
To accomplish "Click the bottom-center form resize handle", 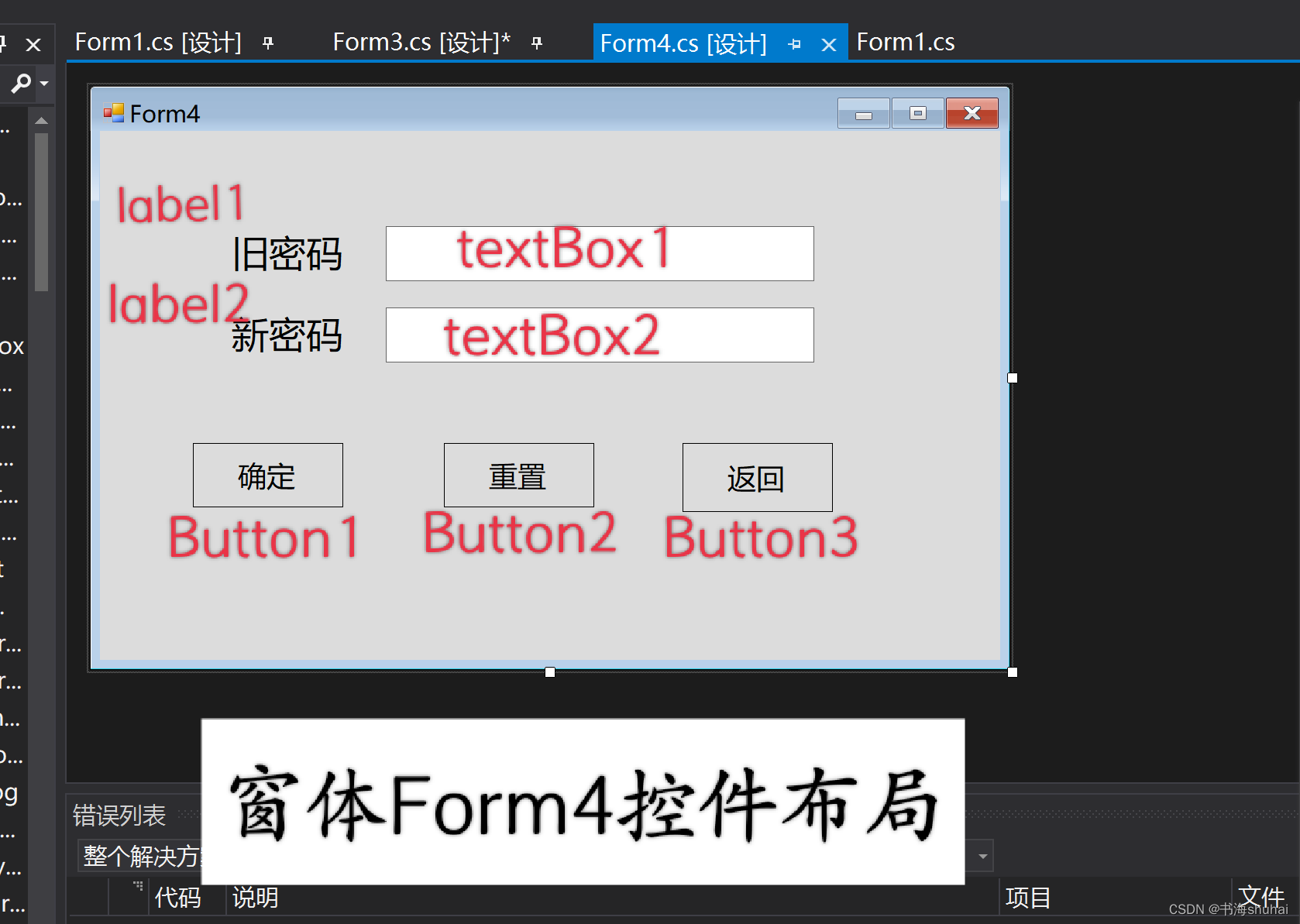I will click(550, 672).
